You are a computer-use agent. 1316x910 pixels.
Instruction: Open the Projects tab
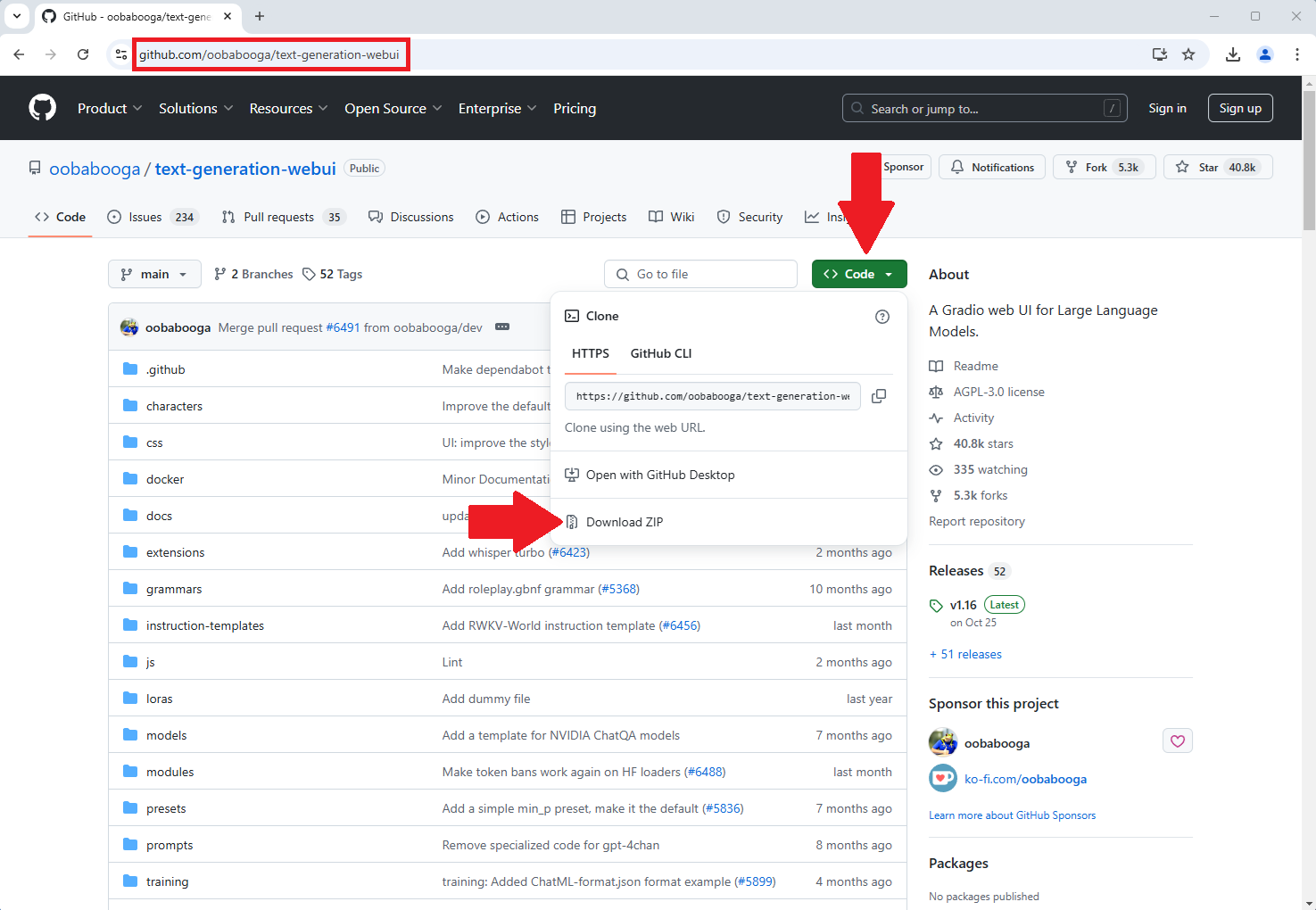[593, 217]
